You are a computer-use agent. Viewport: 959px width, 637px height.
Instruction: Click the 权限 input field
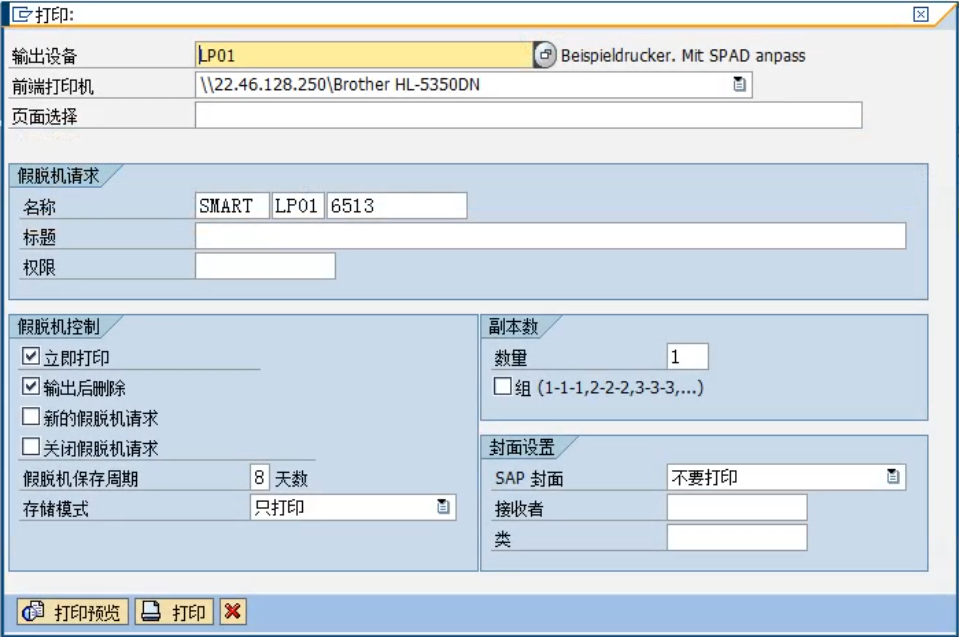pos(265,266)
